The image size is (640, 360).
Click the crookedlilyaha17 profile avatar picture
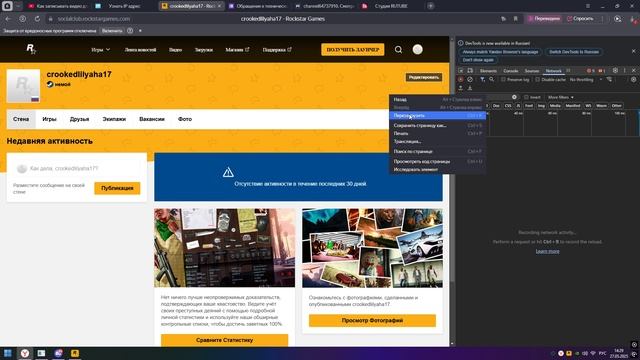click(x=23, y=86)
